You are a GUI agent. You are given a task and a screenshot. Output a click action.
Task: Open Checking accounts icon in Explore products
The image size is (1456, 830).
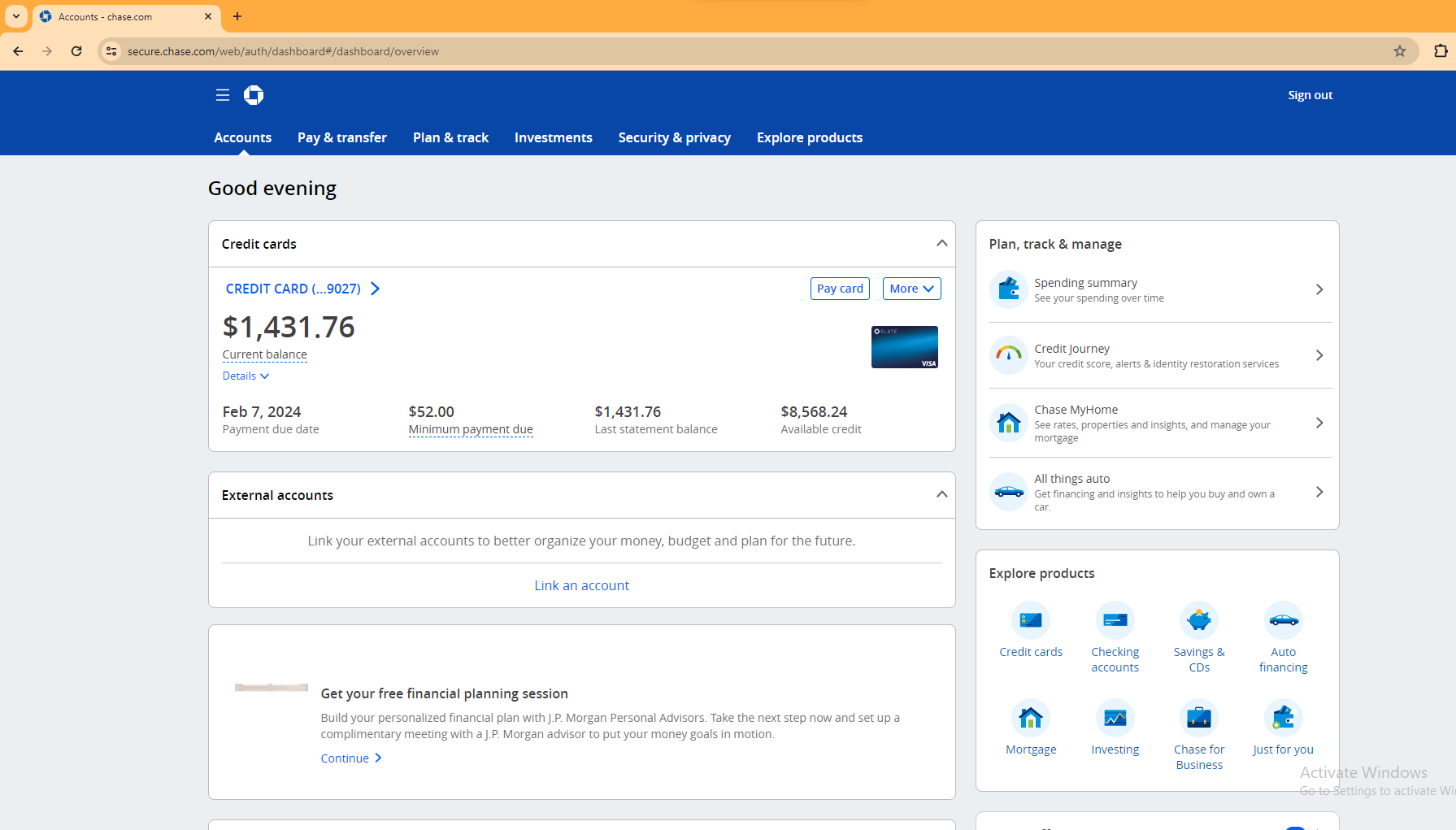(x=1115, y=620)
